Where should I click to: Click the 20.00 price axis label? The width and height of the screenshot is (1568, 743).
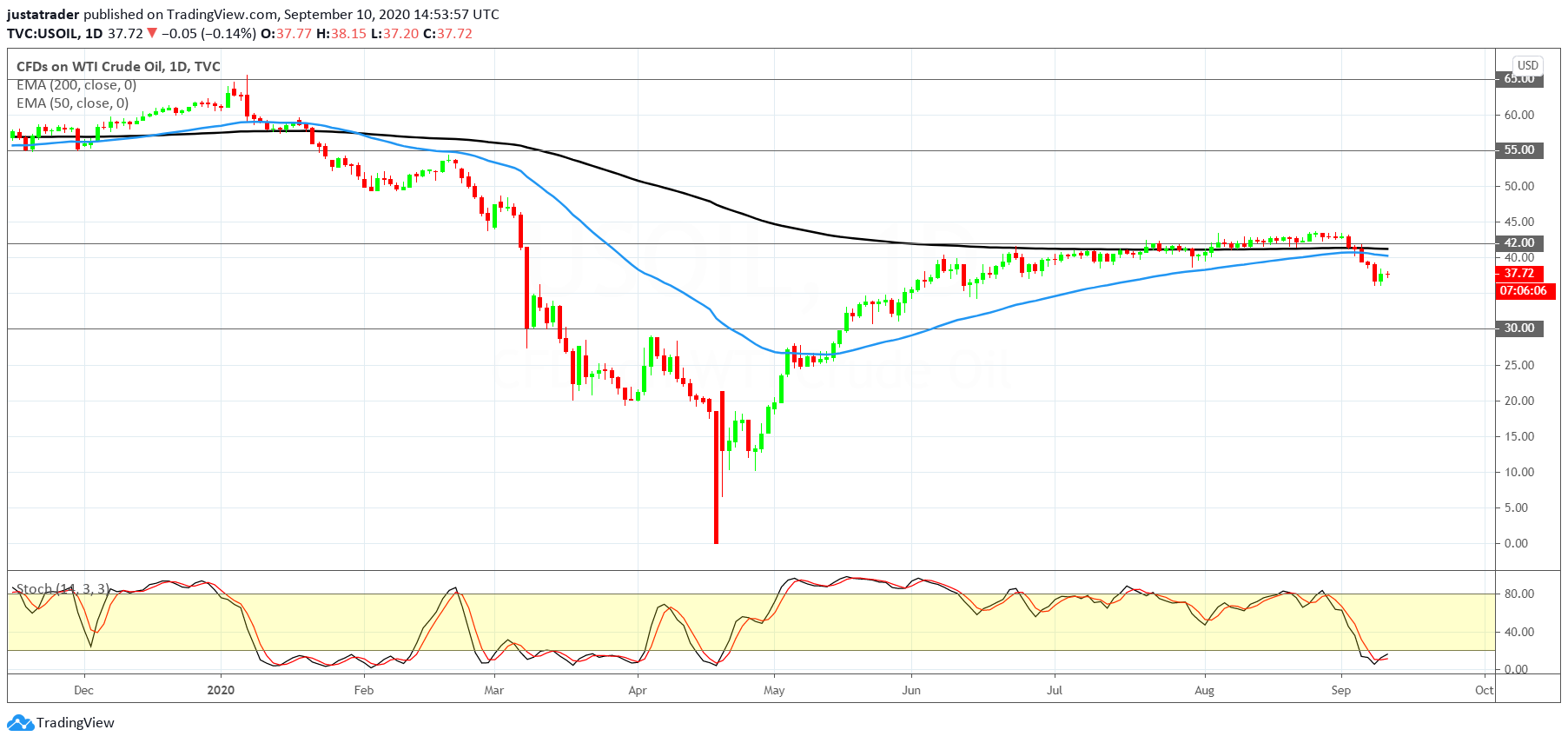tap(1519, 401)
